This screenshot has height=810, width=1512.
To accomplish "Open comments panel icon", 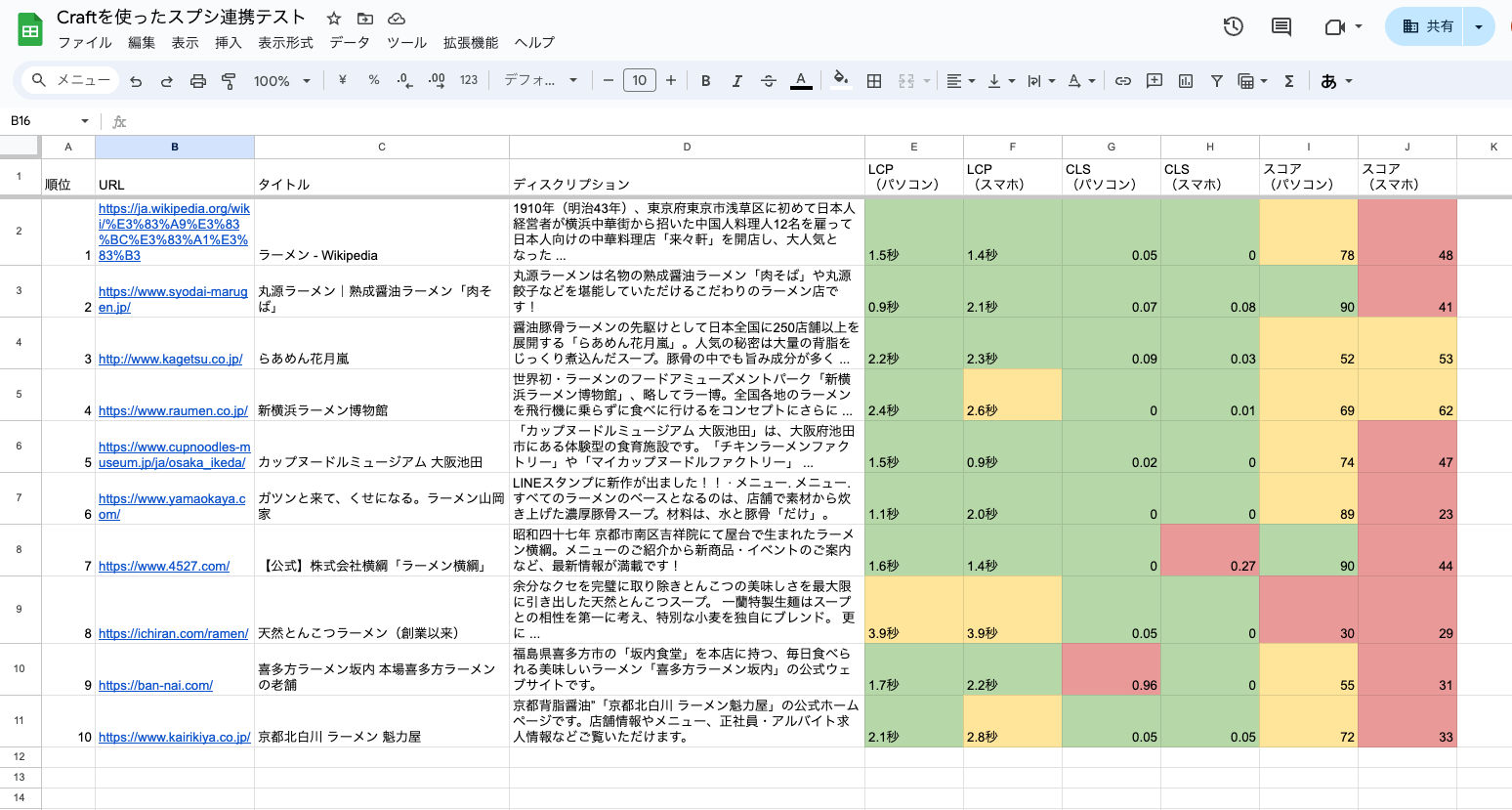I will tap(1281, 26).
